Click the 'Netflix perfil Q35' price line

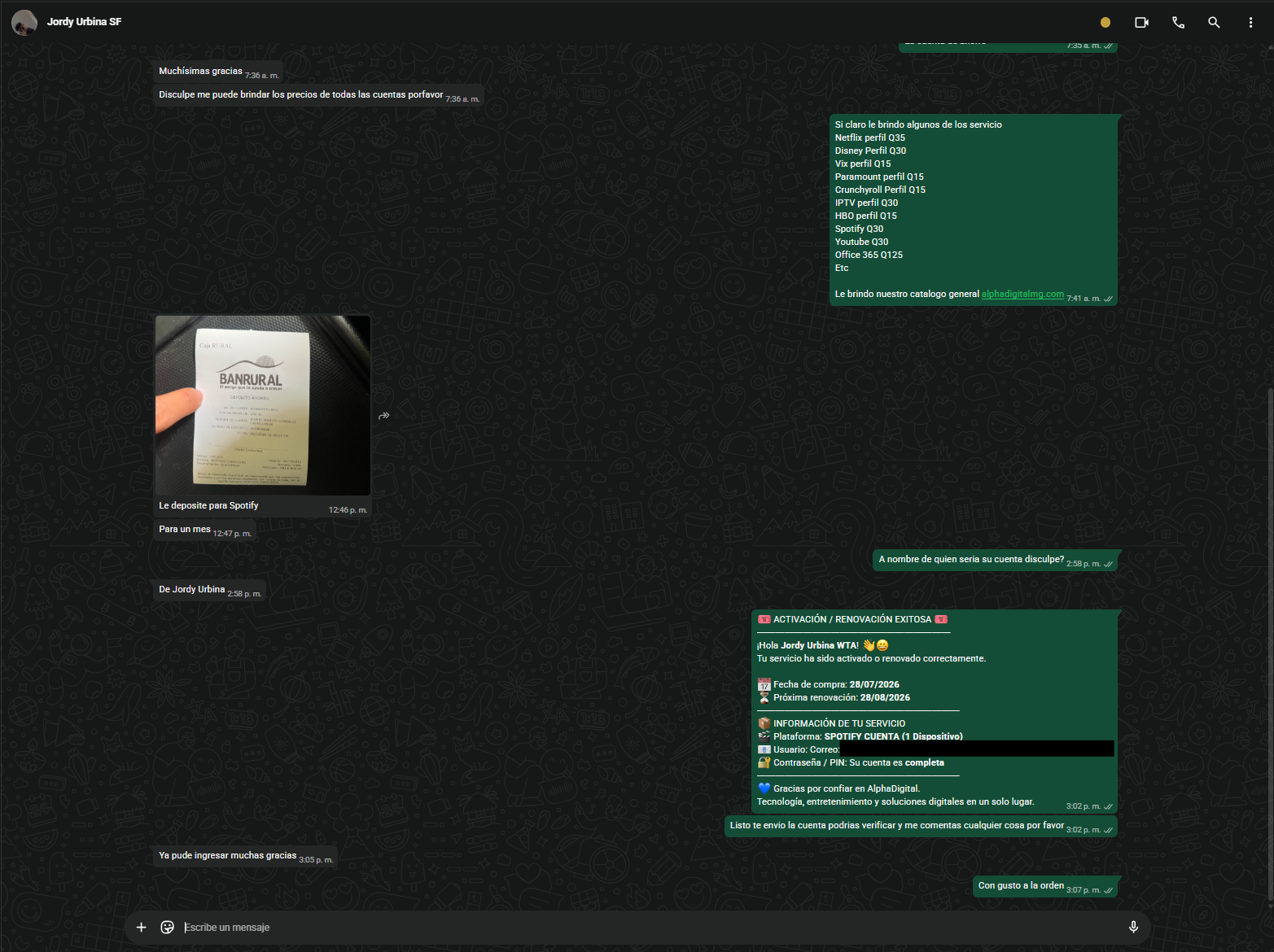(x=870, y=138)
